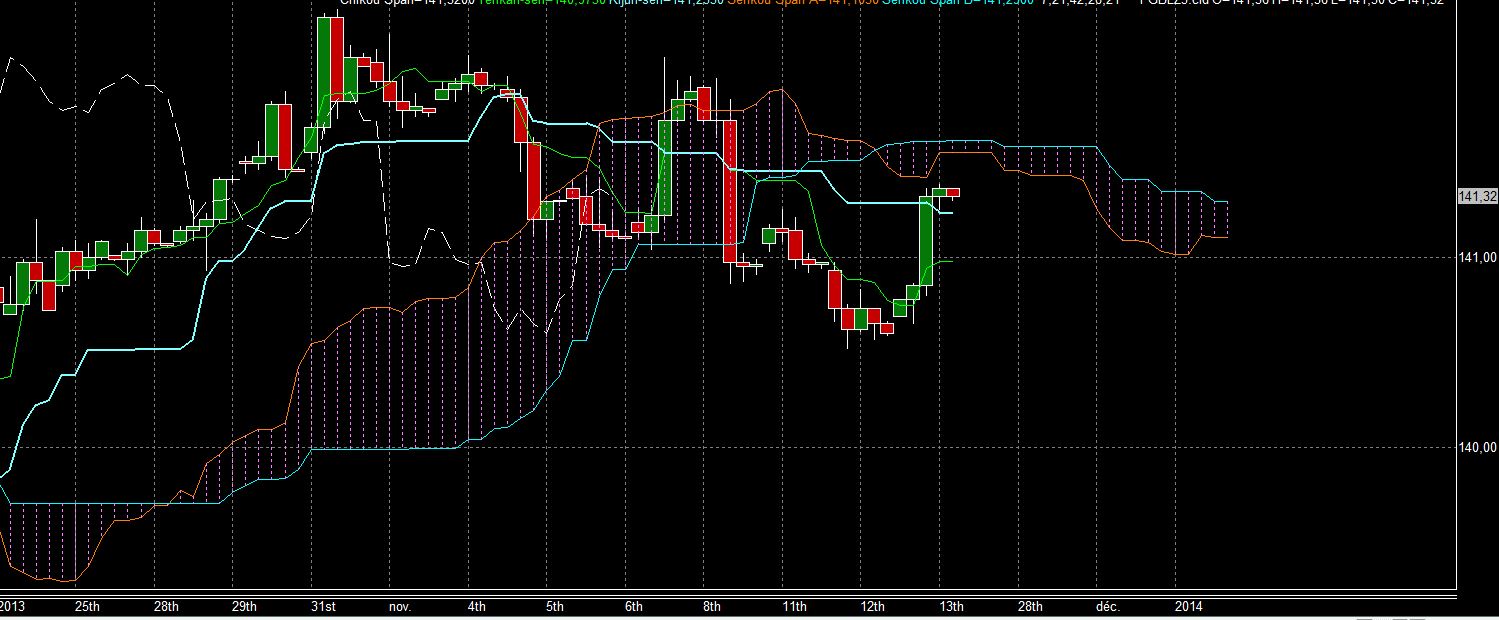Click the 31st date label
This screenshot has width=1499, height=620.
coord(322,607)
